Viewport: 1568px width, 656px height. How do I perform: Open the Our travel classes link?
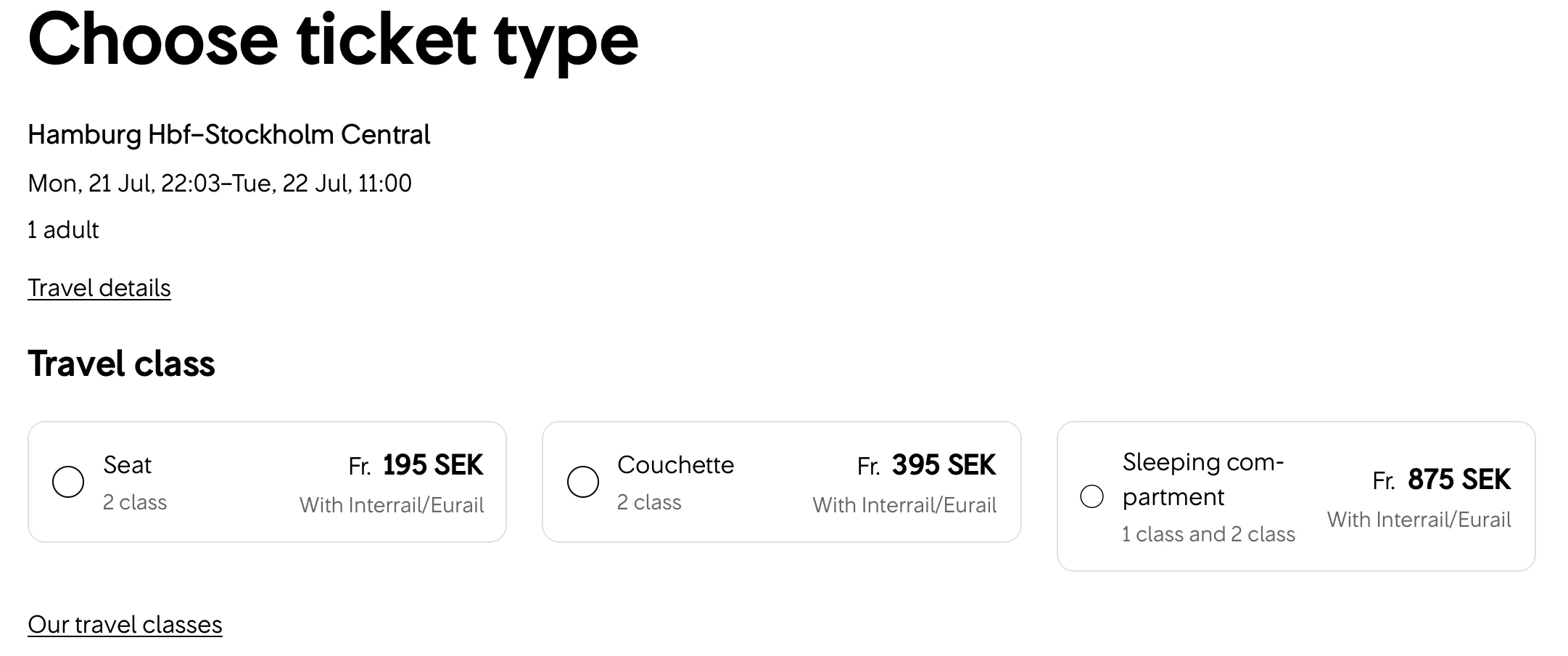point(125,625)
